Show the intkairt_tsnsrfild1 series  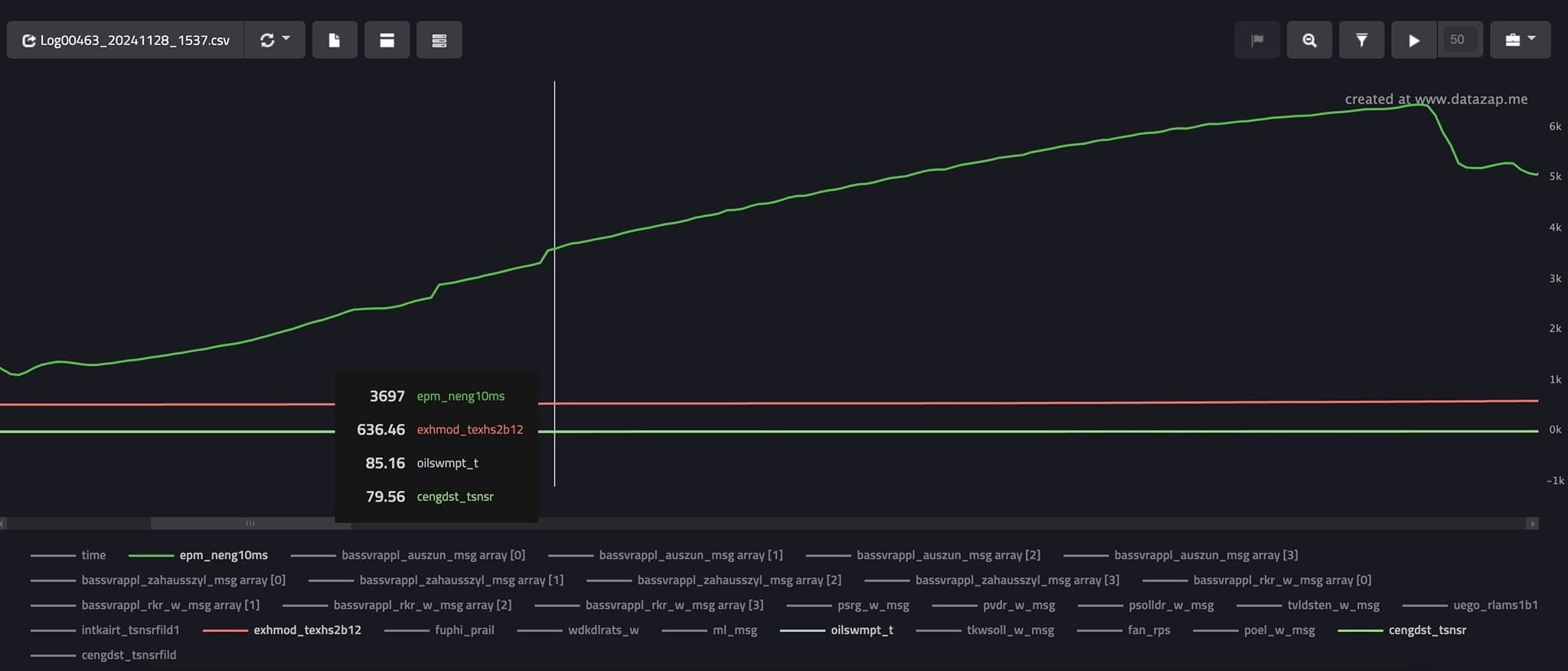tap(105, 630)
